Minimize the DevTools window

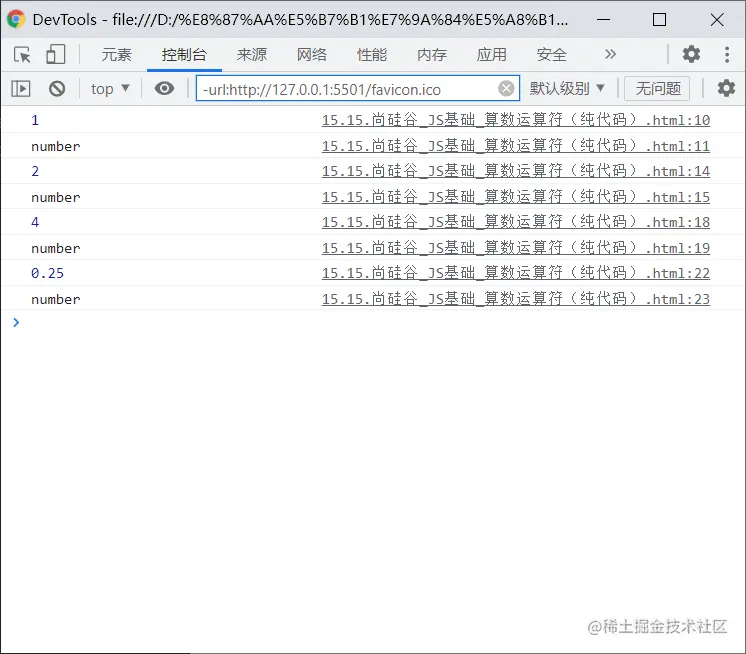coord(603,20)
